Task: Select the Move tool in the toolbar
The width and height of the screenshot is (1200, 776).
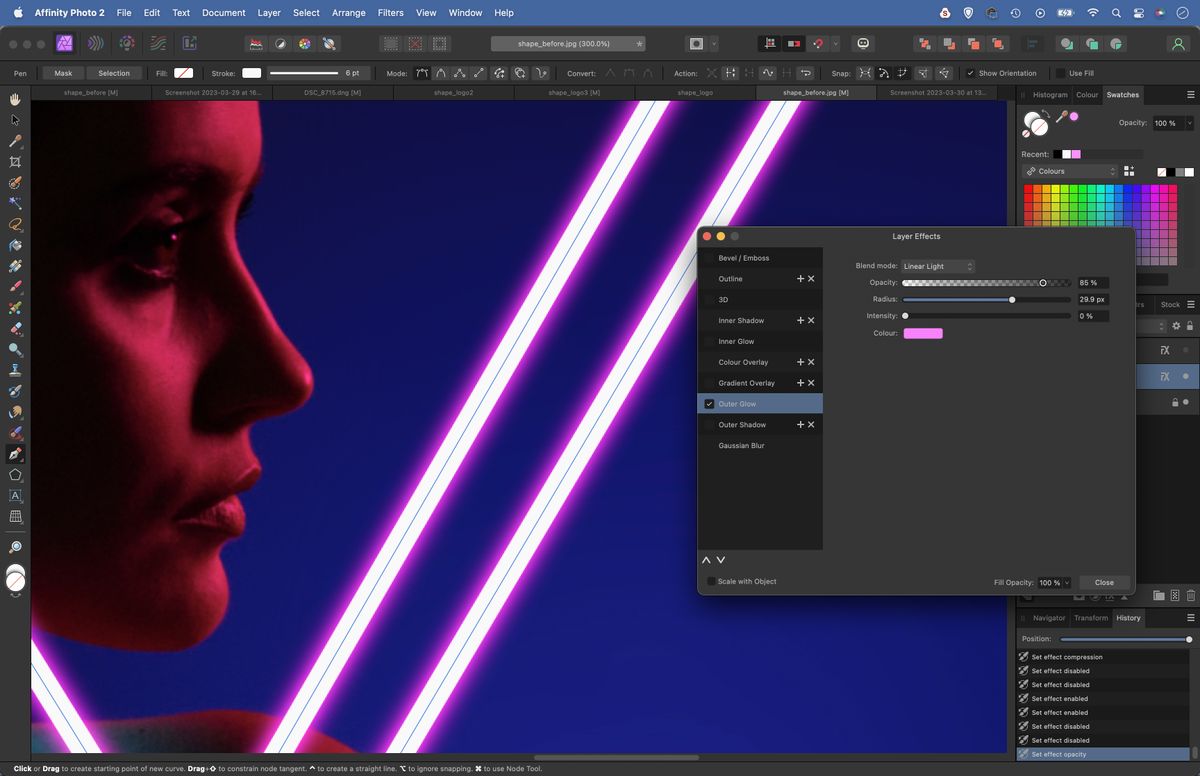Action: click(x=15, y=121)
